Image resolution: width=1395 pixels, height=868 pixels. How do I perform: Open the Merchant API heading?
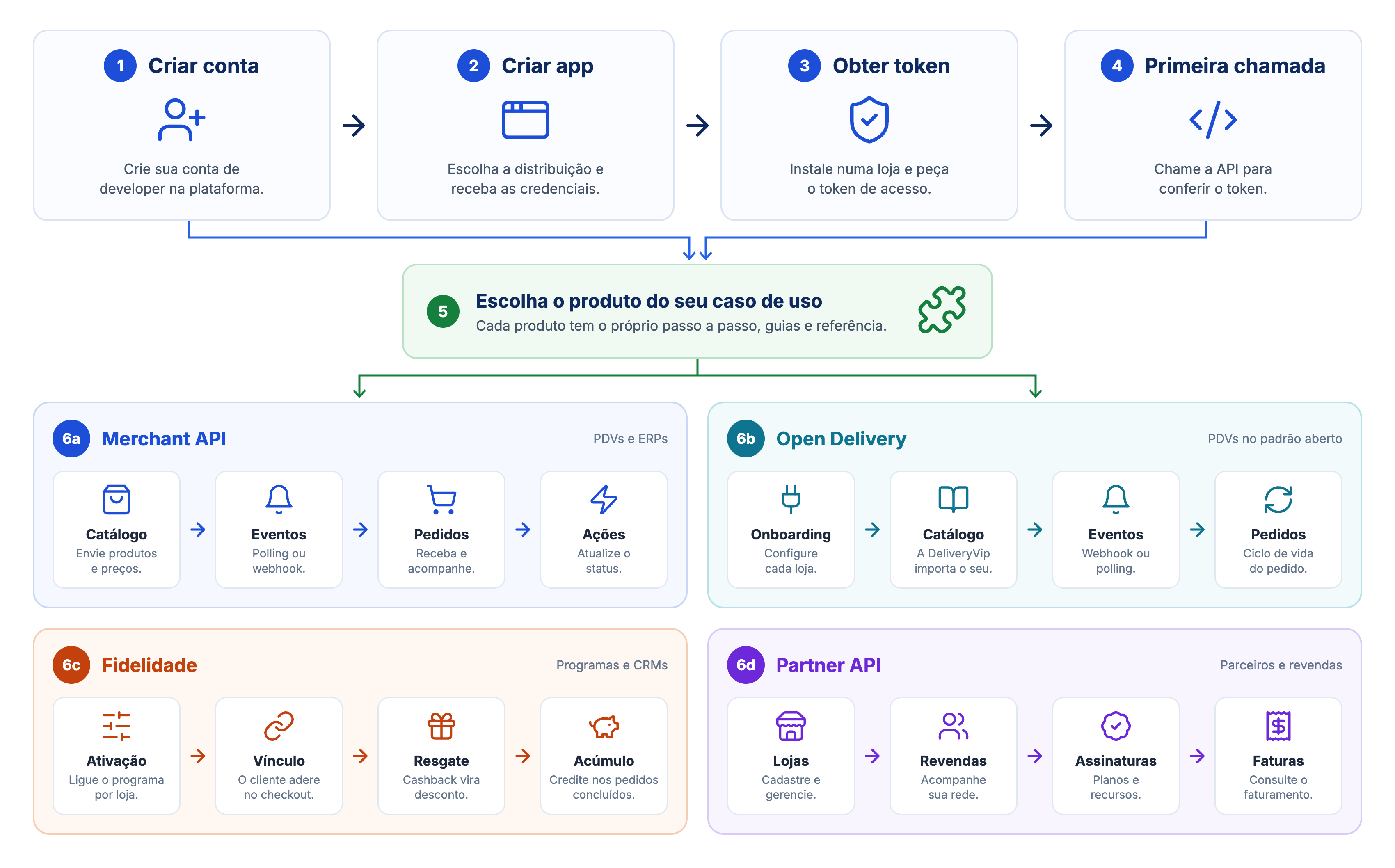click(x=164, y=439)
